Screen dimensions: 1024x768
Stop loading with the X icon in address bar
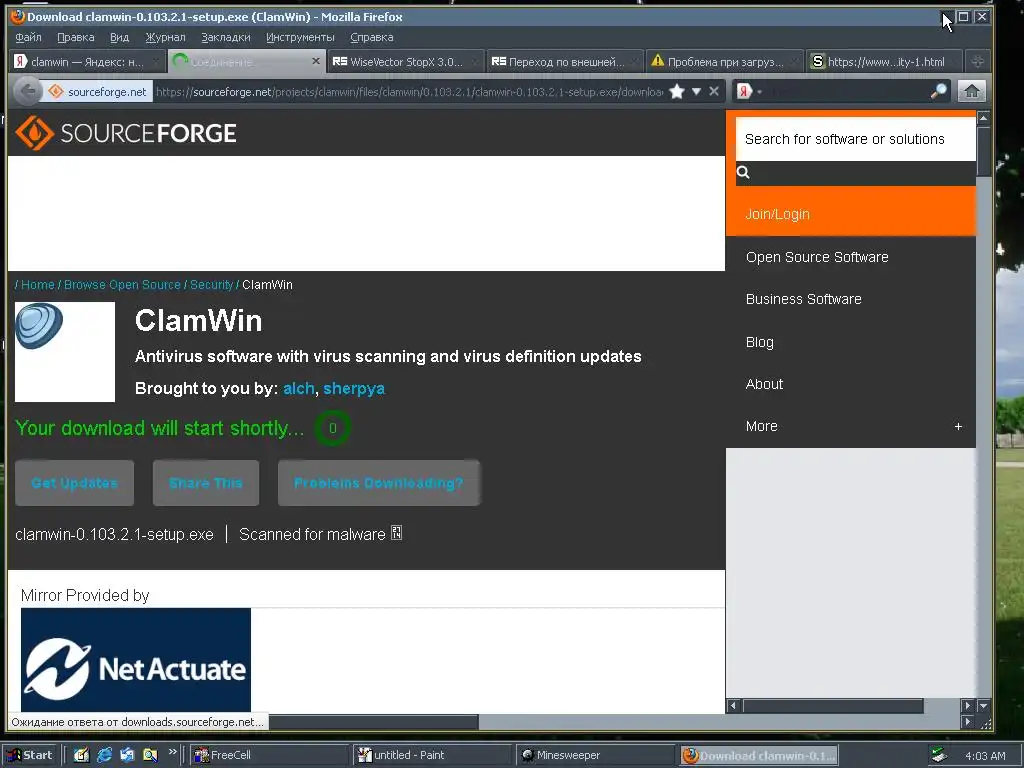click(714, 91)
